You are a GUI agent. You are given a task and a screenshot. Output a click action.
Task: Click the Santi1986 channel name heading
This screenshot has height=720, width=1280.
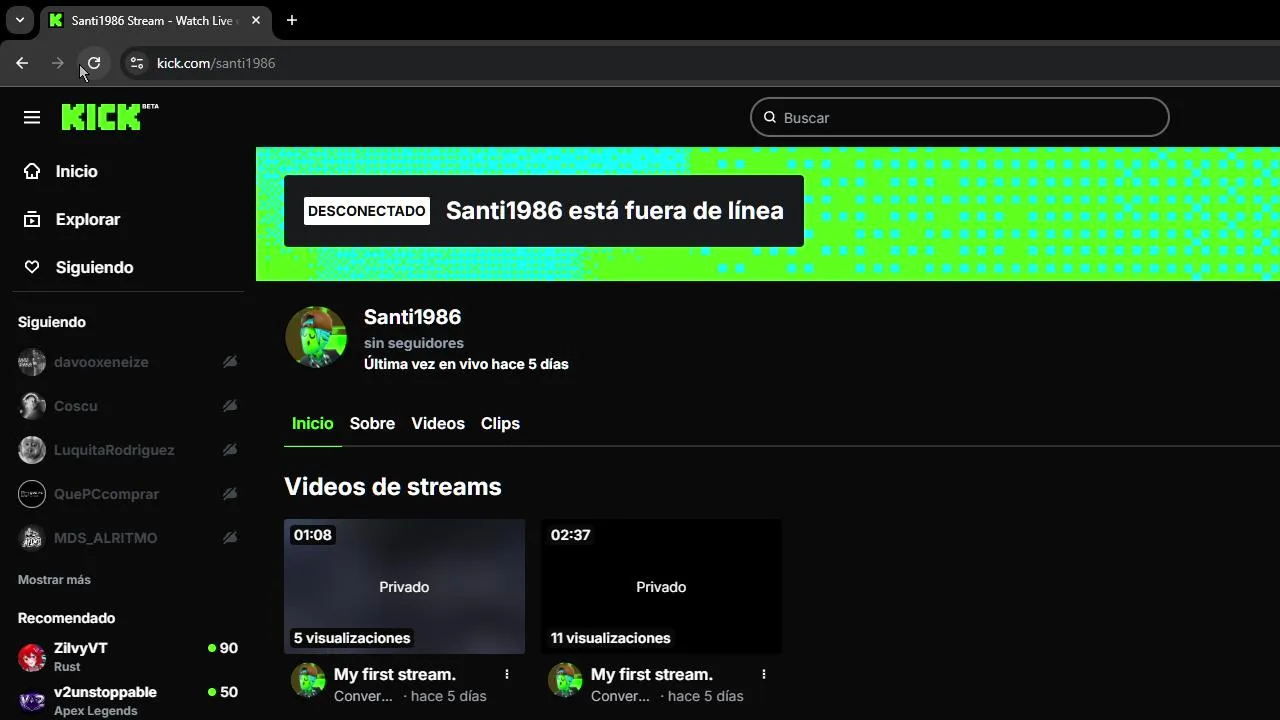coord(412,317)
